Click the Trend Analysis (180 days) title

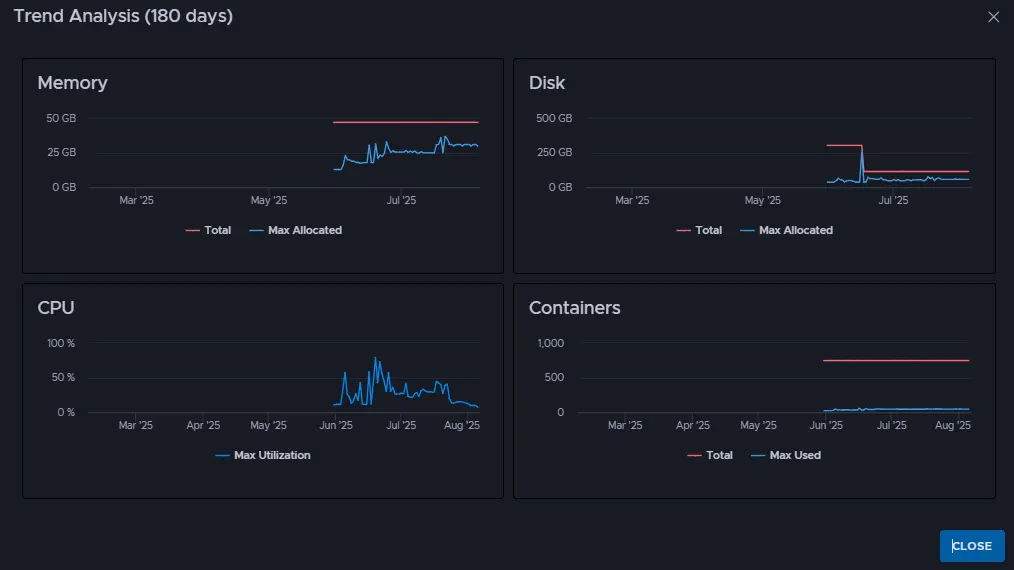point(123,17)
